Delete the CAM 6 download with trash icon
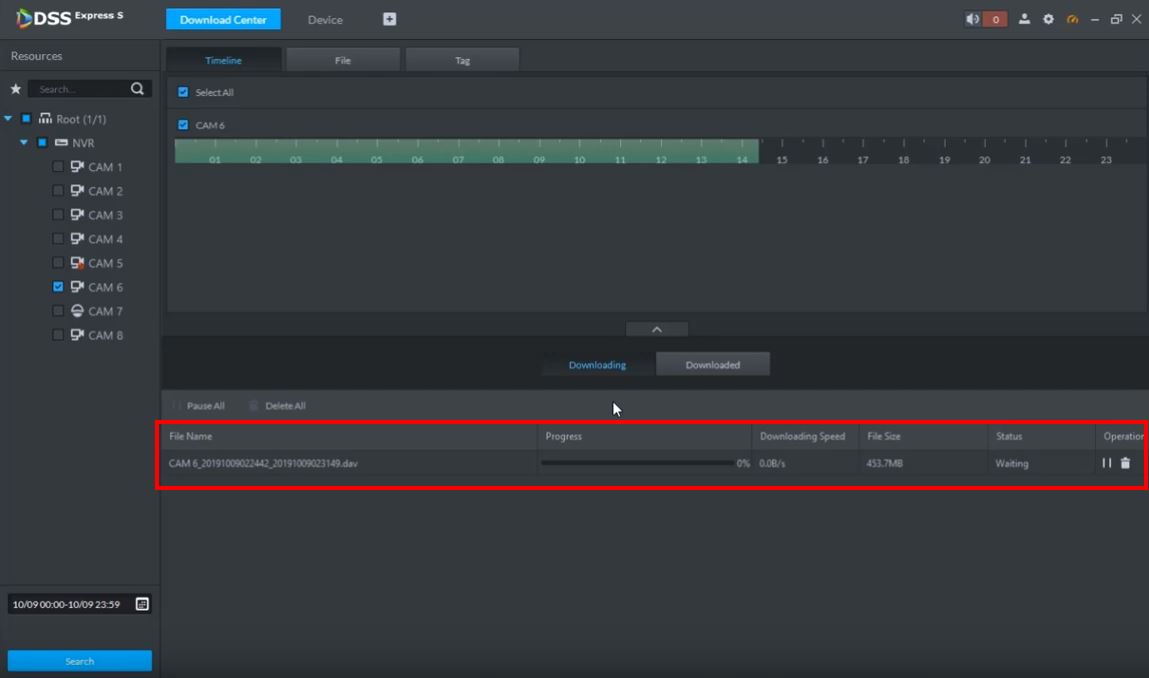Image resolution: width=1149 pixels, height=678 pixels. pyautogui.click(x=1126, y=463)
